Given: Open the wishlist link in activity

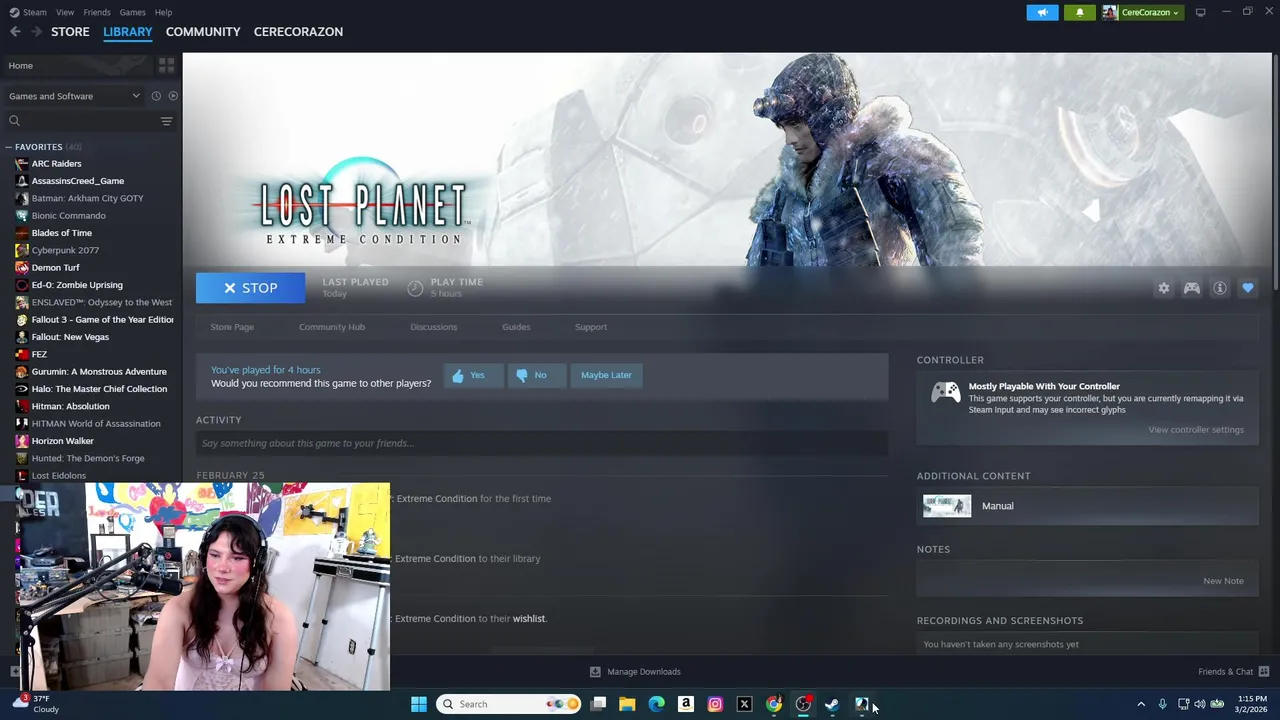Looking at the screenshot, I should pos(529,619).
